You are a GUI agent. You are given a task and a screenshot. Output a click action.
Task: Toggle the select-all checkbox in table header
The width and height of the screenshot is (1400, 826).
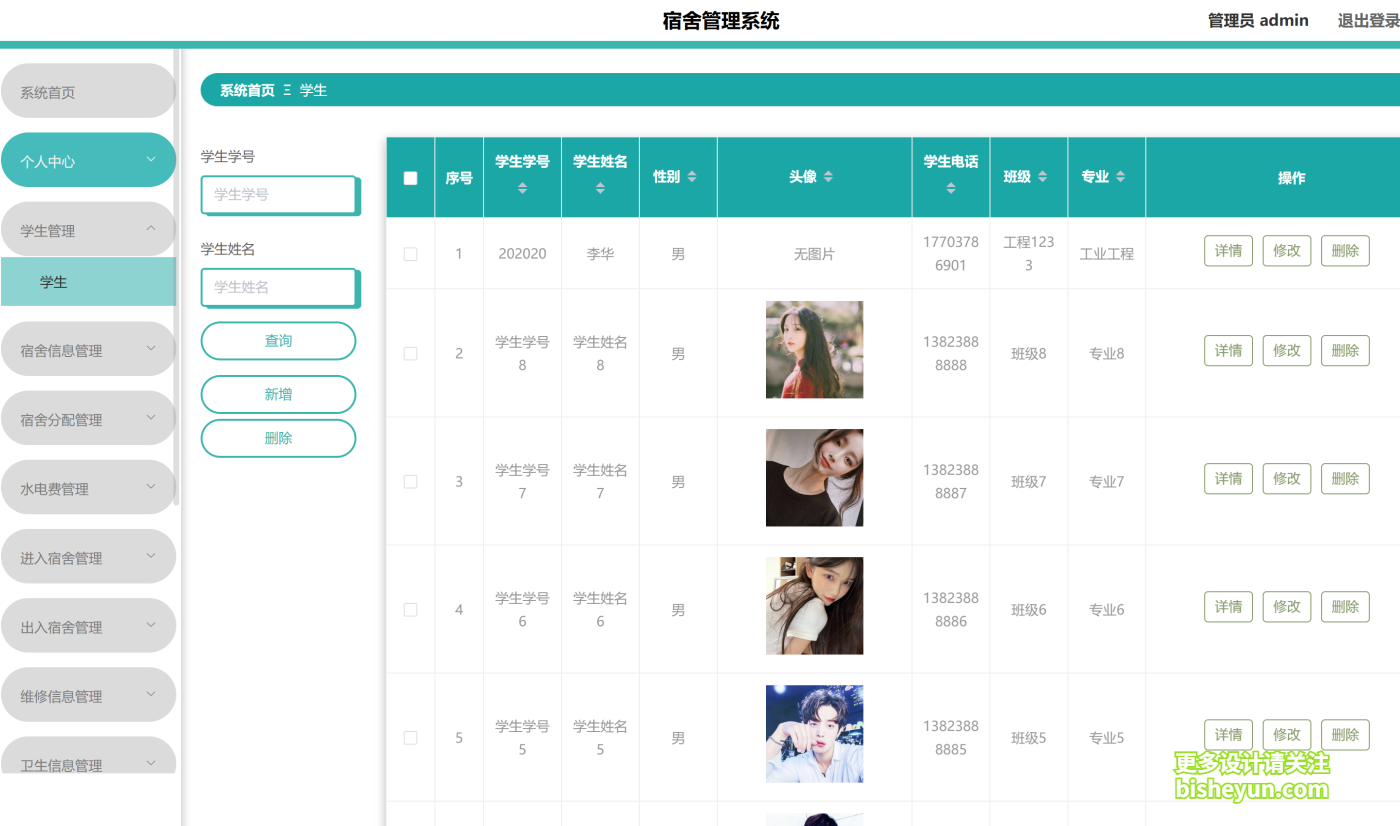coord(410,178)
